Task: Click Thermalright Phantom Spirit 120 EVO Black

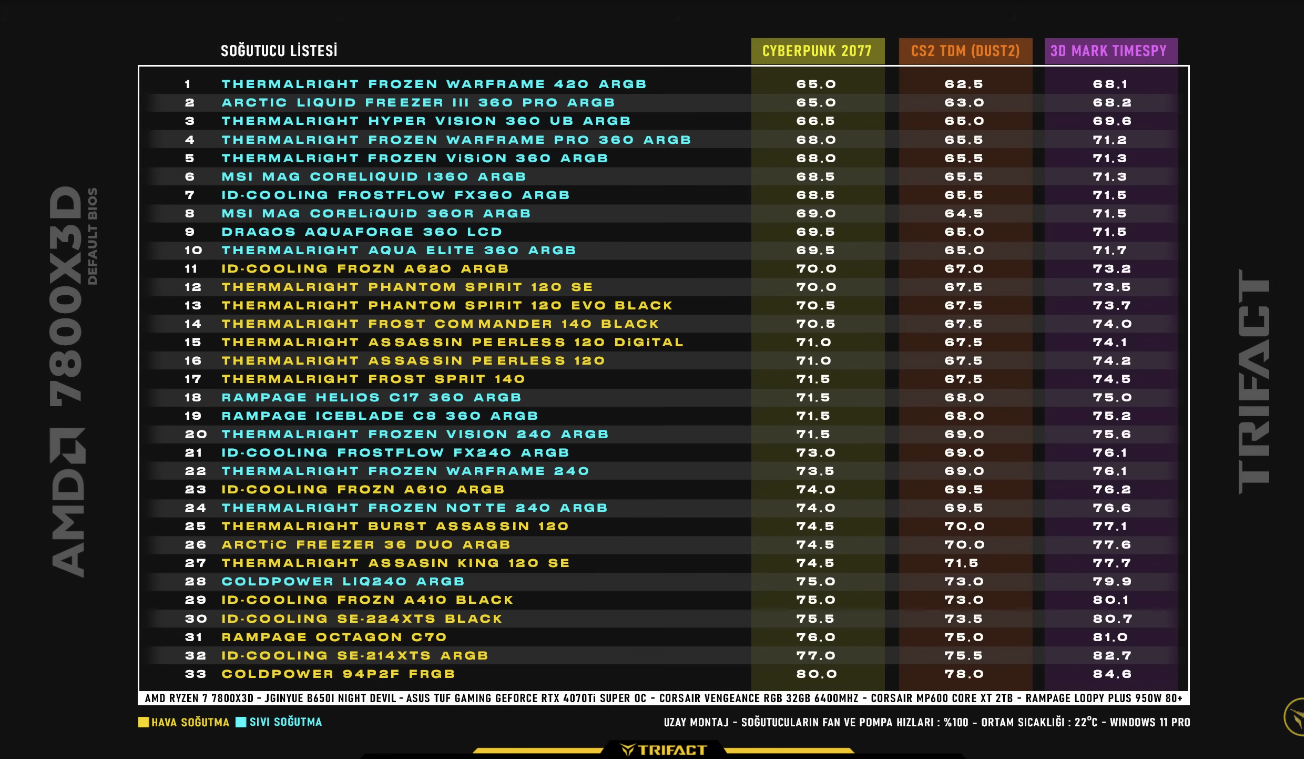Action: [x=447, y=306]
